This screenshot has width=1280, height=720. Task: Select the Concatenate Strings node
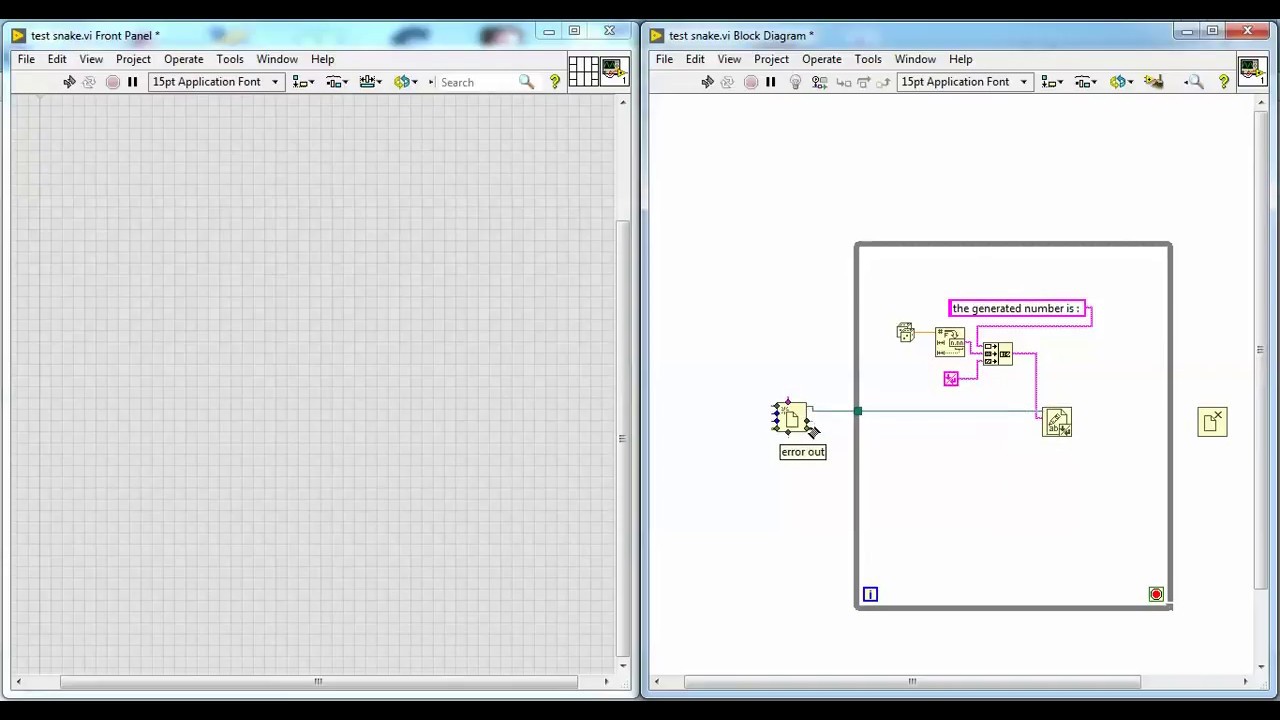(997, 353)
